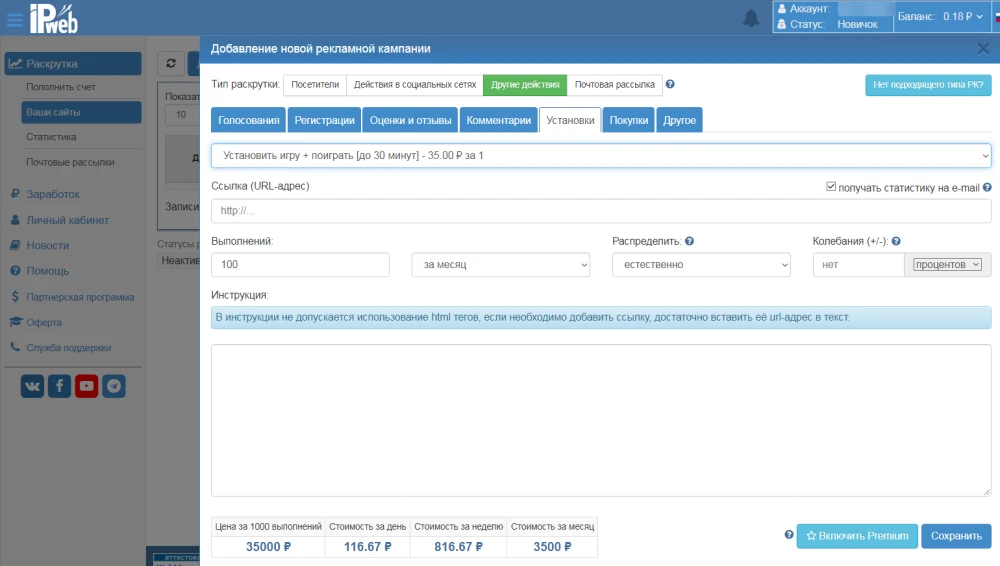Click help icon next to Распределить
This screenshot has width=1000, height=566.
pos(690,241)
